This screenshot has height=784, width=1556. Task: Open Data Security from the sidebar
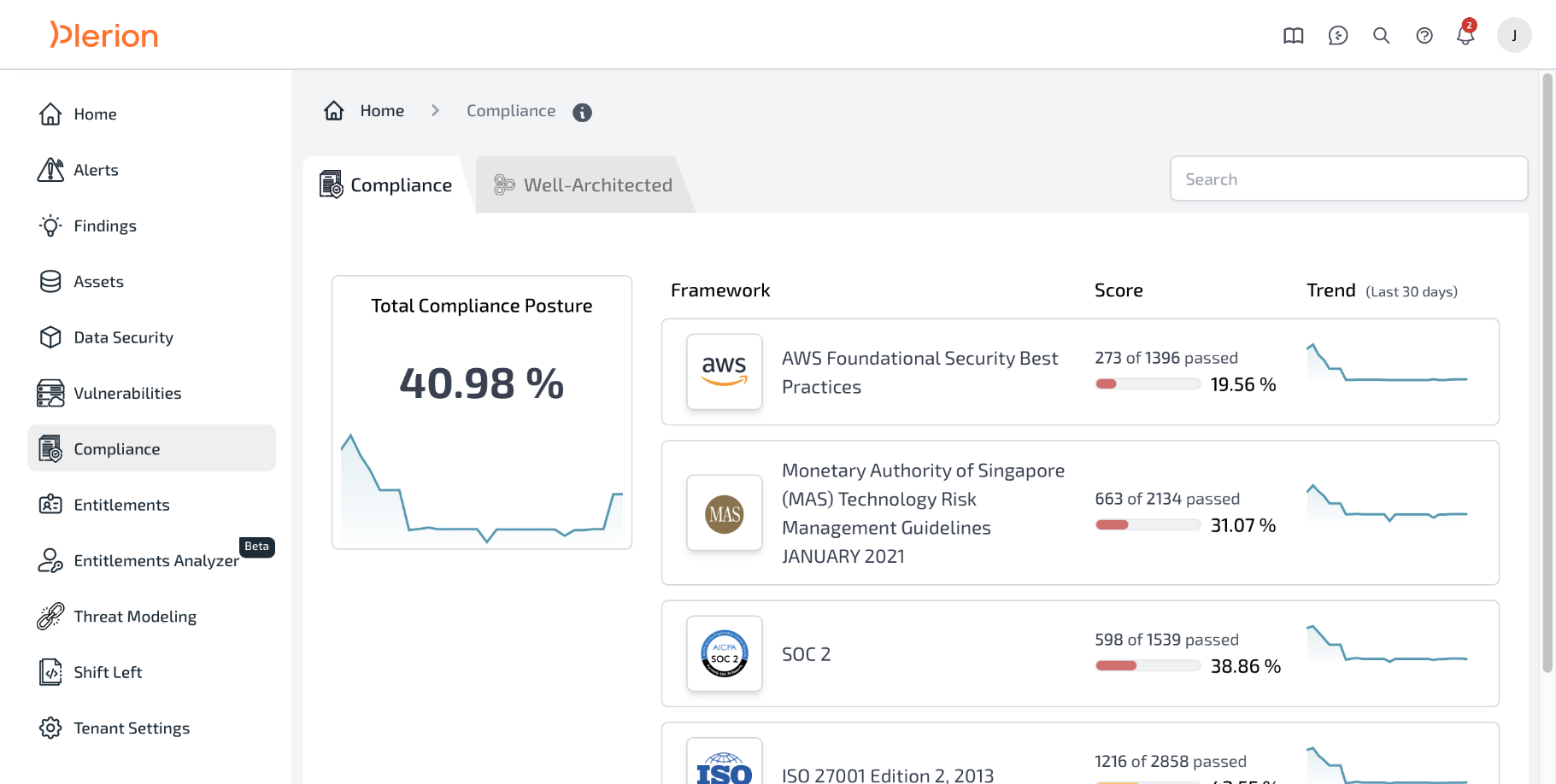[151, 337]
